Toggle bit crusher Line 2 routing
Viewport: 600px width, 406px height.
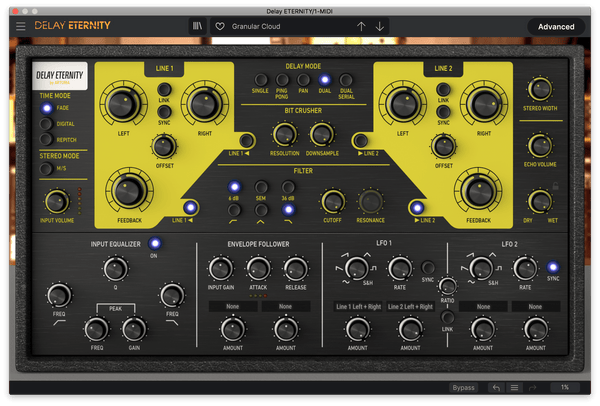point(360,140)
